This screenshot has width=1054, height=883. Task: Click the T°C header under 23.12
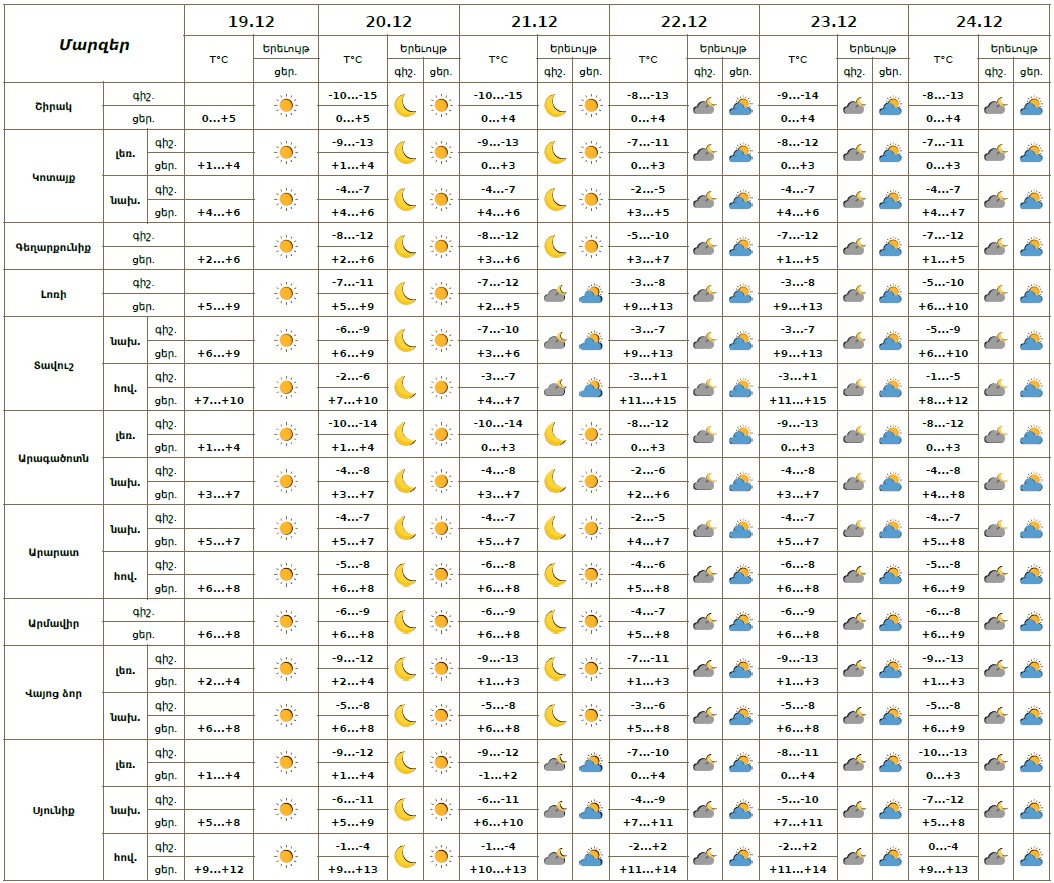coord(797,59)
